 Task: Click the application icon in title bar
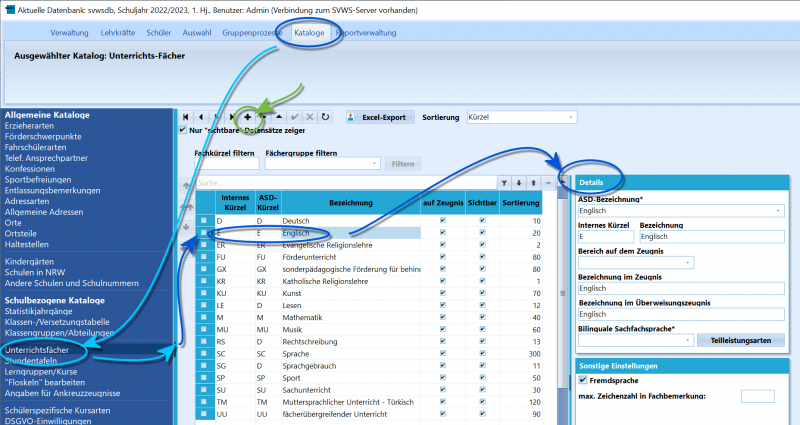tap(9, 10)
